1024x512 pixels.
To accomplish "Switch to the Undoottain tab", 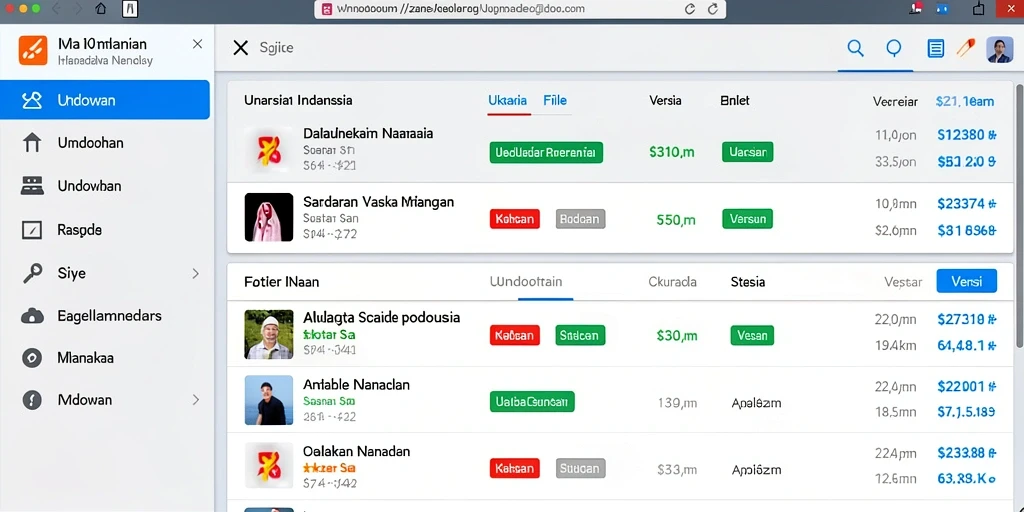I will coord(526,282).
